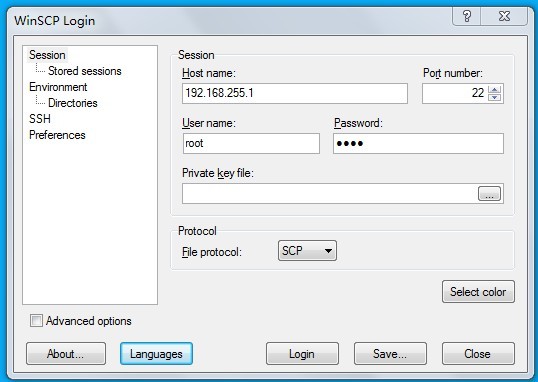
Task: Decrease port number with down arrow
Action: coord(494,97)
